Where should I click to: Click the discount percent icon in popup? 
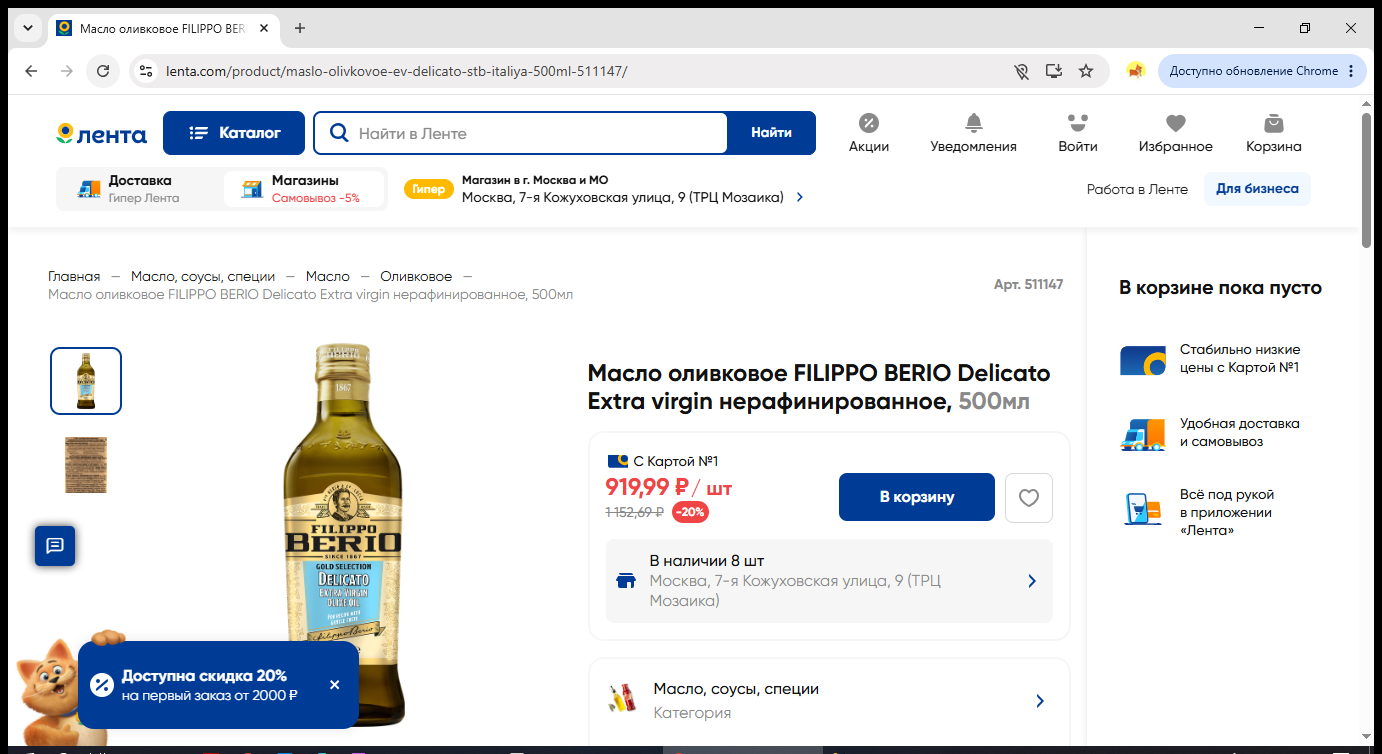coord(101,685)
